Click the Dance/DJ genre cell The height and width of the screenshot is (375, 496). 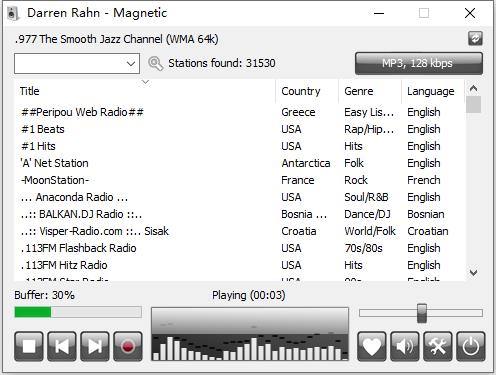pos(367,214)
